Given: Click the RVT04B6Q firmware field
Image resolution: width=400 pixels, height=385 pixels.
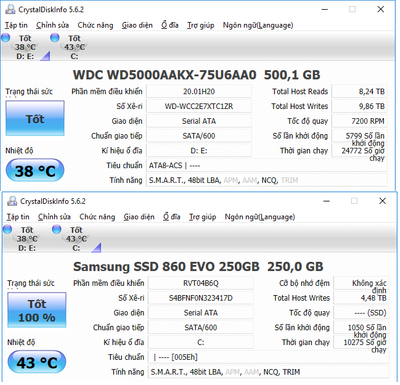Looking at the screenshot, I should click(201, 283).
